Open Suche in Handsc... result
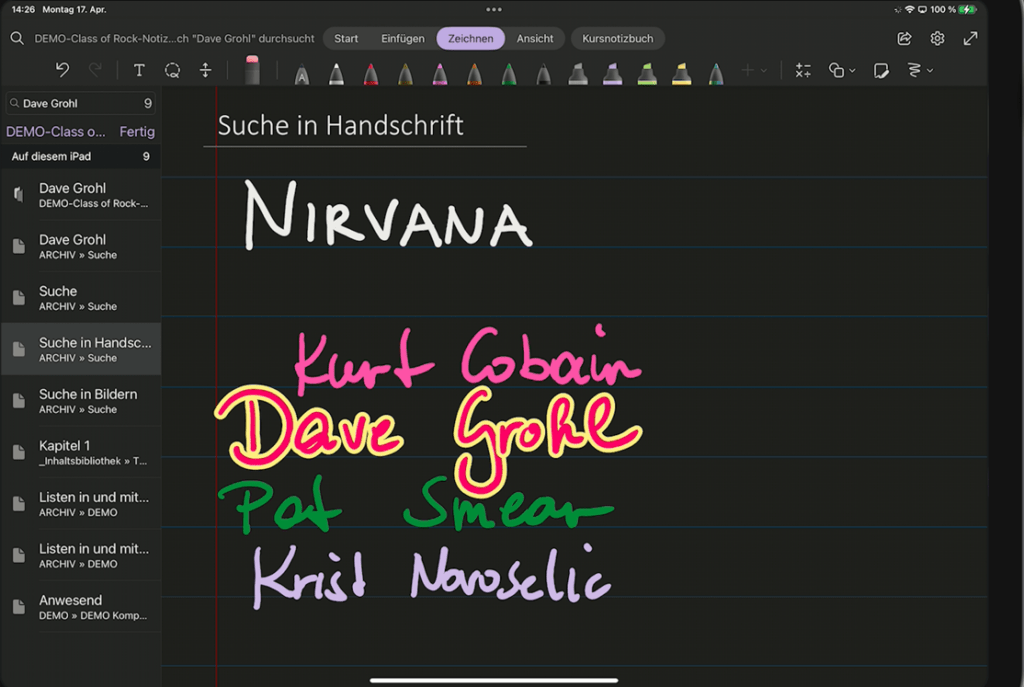The width and height of the screenshot is (1024, 687). [x=81, y=349]
